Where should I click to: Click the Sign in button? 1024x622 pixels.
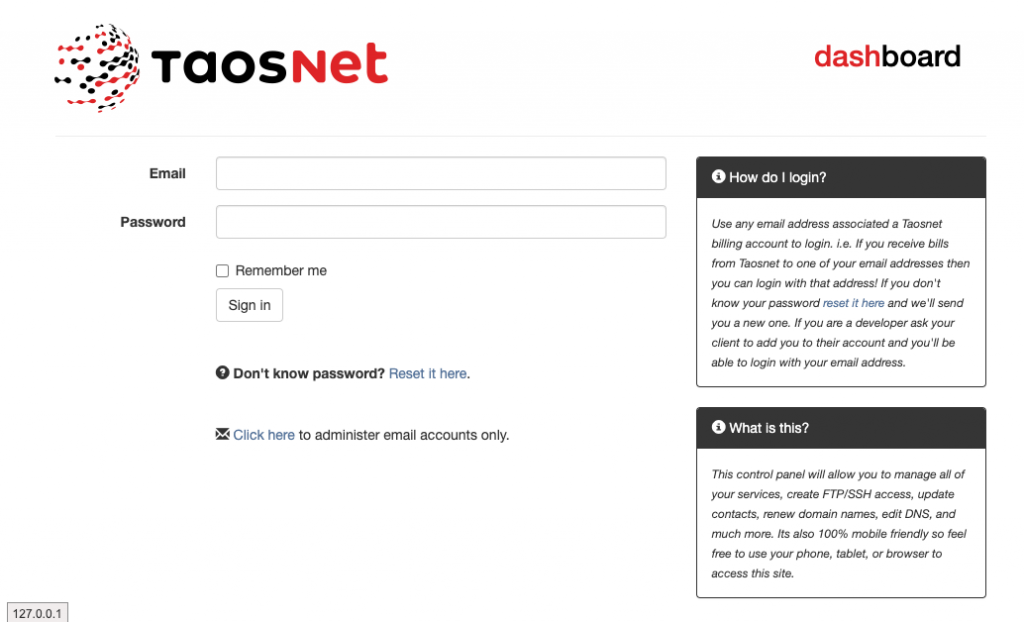point(249,305)
